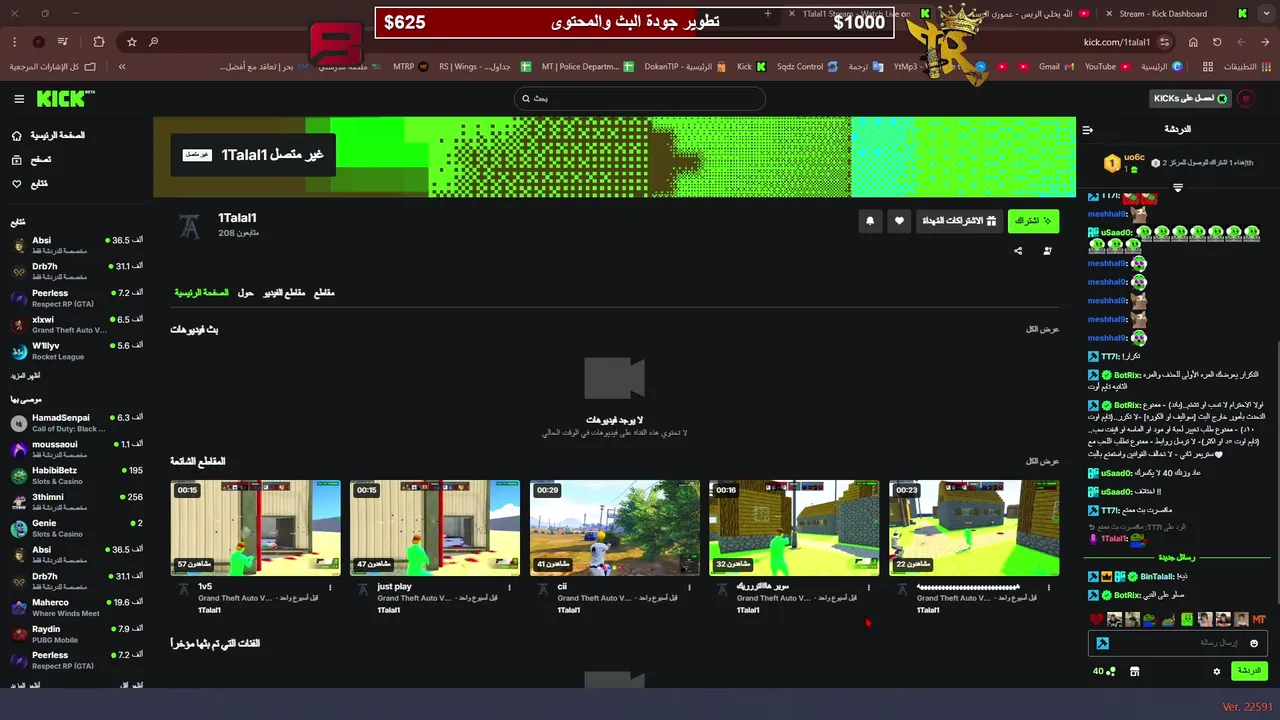The width and height of the screenshot is (1280, 720).
Task: Click the Get KICKs button in header
Action: pos(1192,99)
